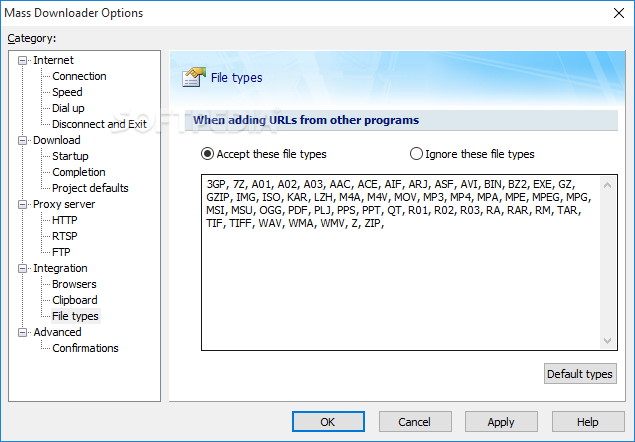
Task: Go to Speed settings
Action: [67, 92]
